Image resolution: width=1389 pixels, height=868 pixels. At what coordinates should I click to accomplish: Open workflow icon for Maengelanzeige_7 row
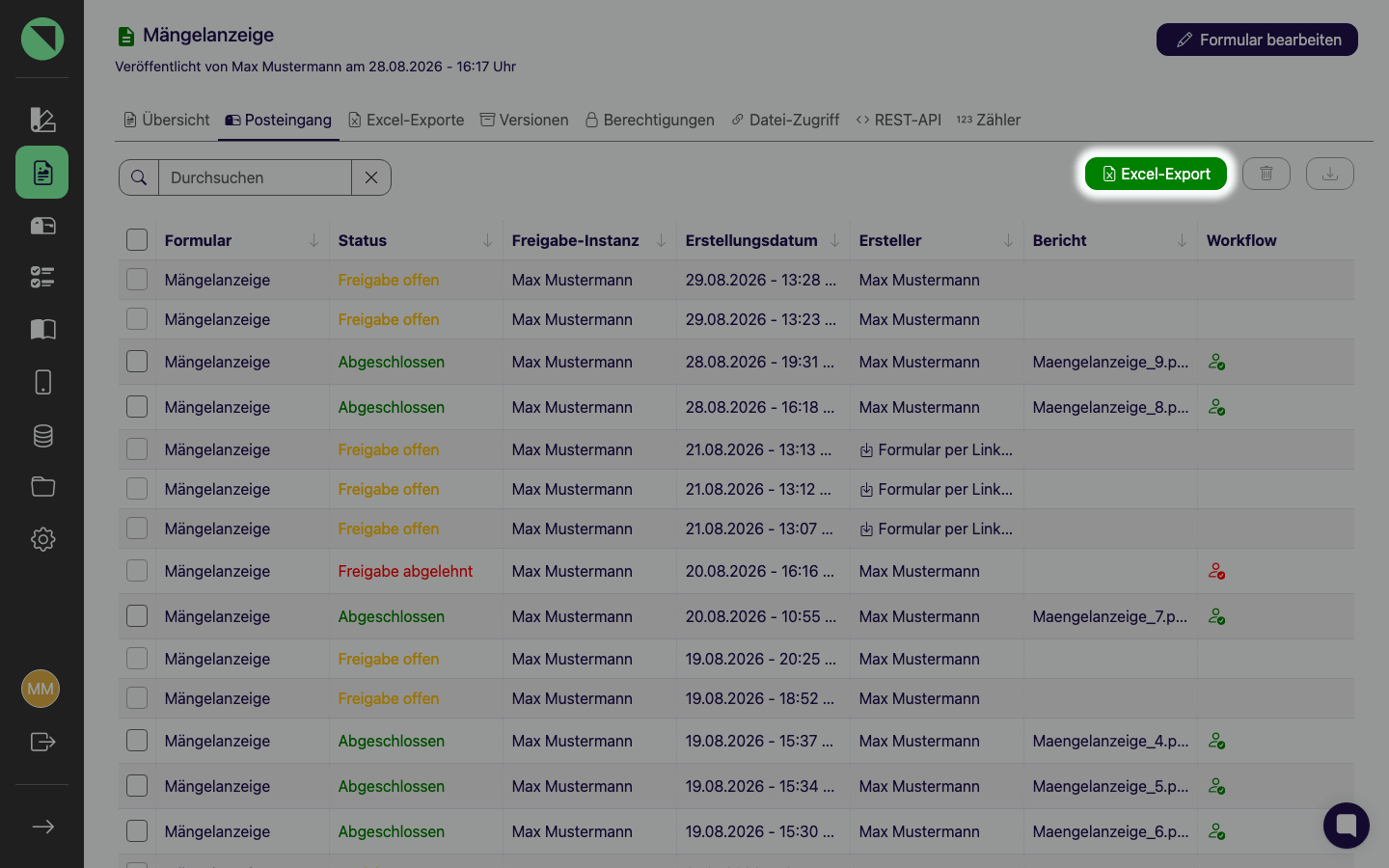coord(1217,616)
